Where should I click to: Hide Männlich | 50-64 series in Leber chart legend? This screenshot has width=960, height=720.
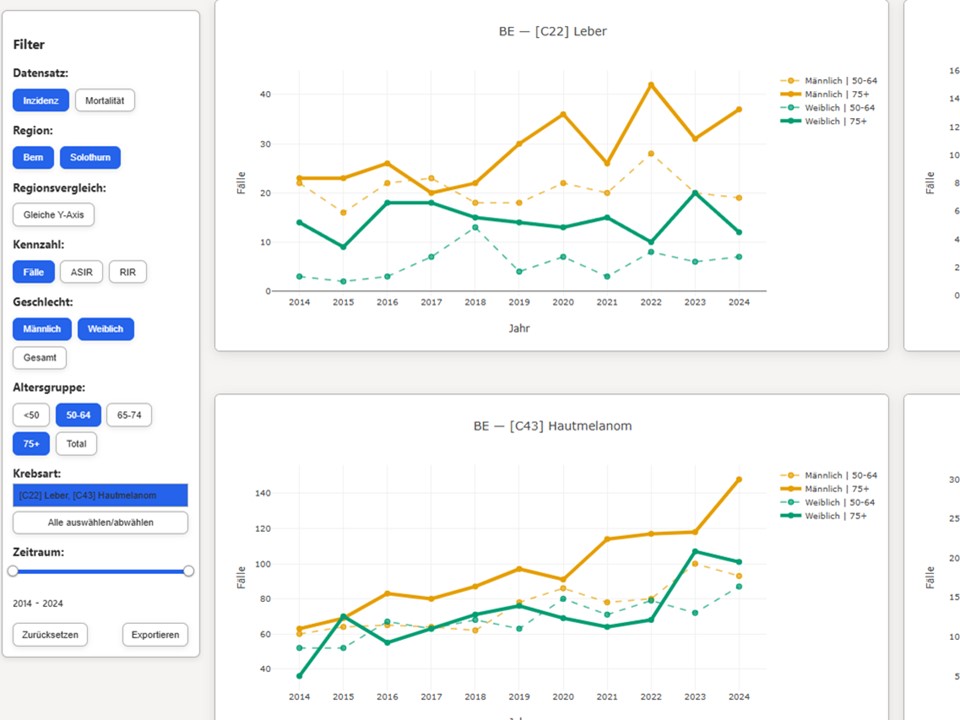828,81
